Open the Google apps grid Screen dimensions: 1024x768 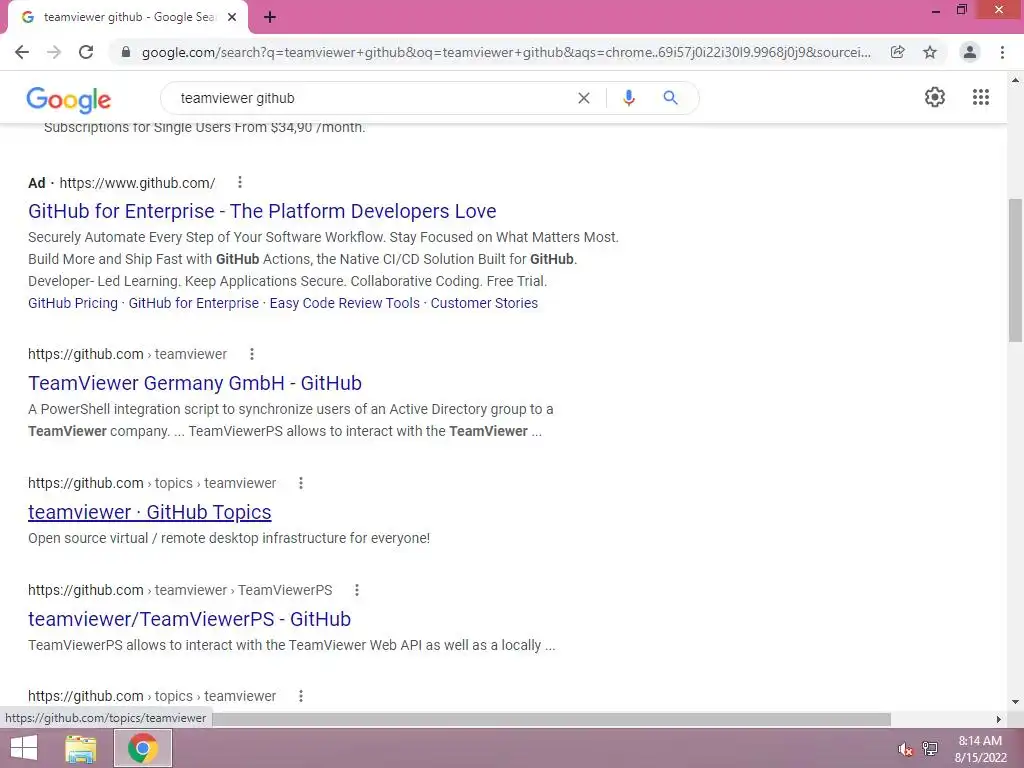[x=981, y=97]
